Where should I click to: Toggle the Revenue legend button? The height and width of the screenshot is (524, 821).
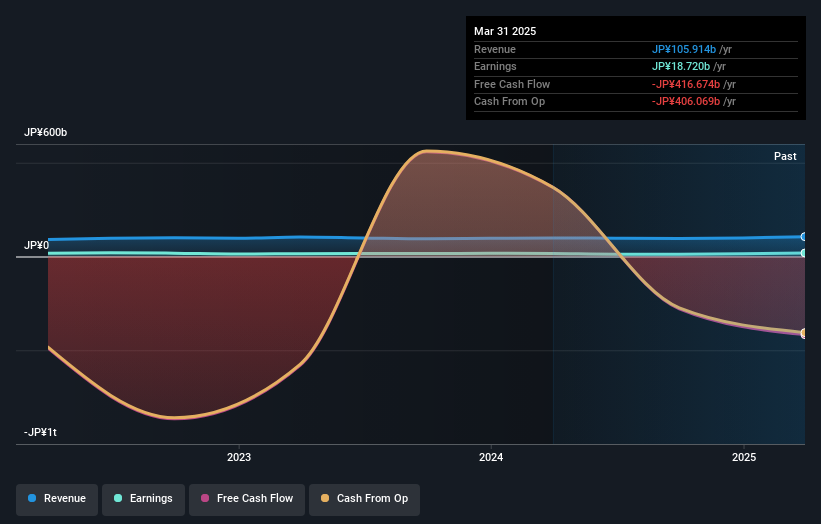(x=57, y=499)
